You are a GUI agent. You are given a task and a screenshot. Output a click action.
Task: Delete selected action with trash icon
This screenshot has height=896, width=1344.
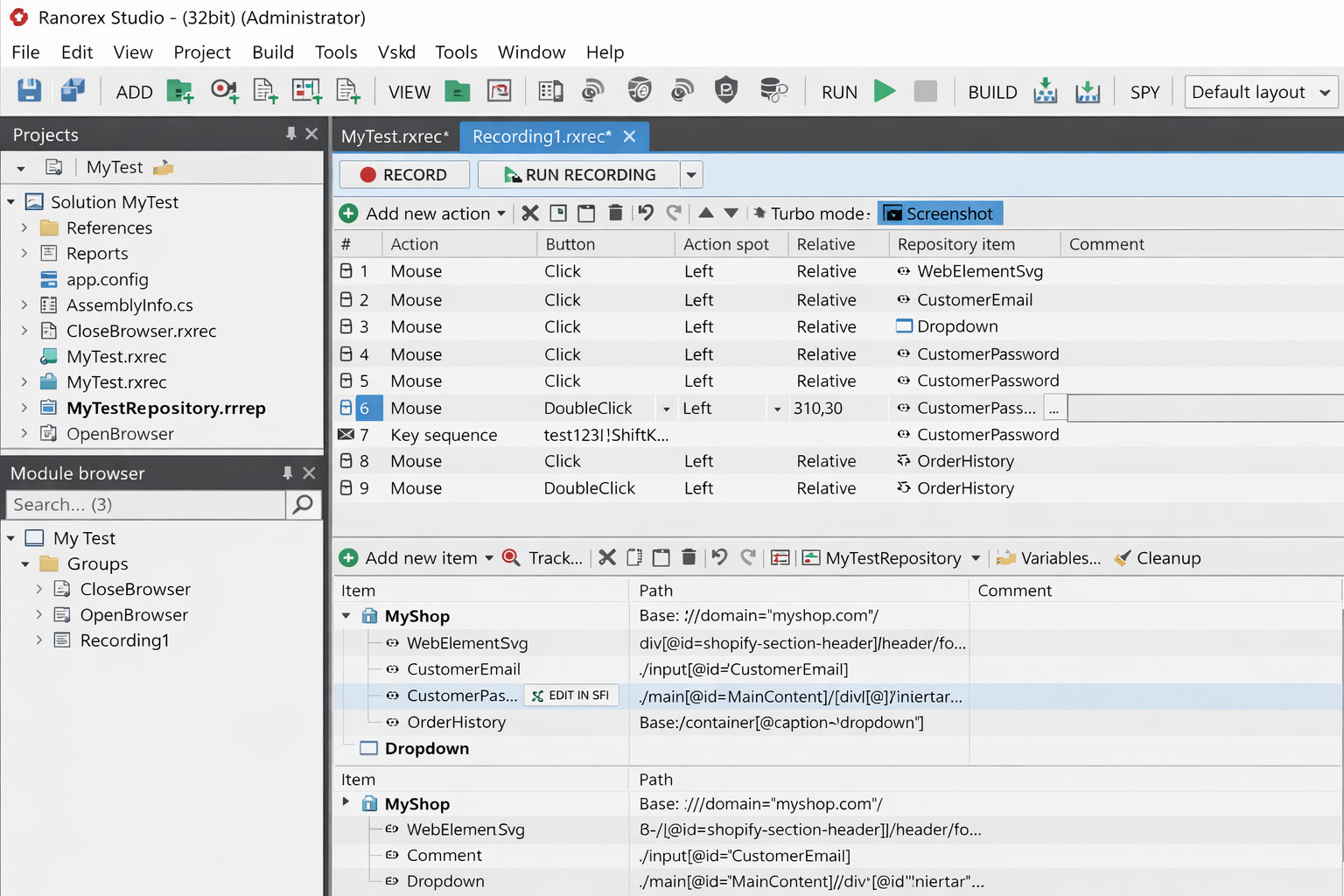(x=615, y=213)
